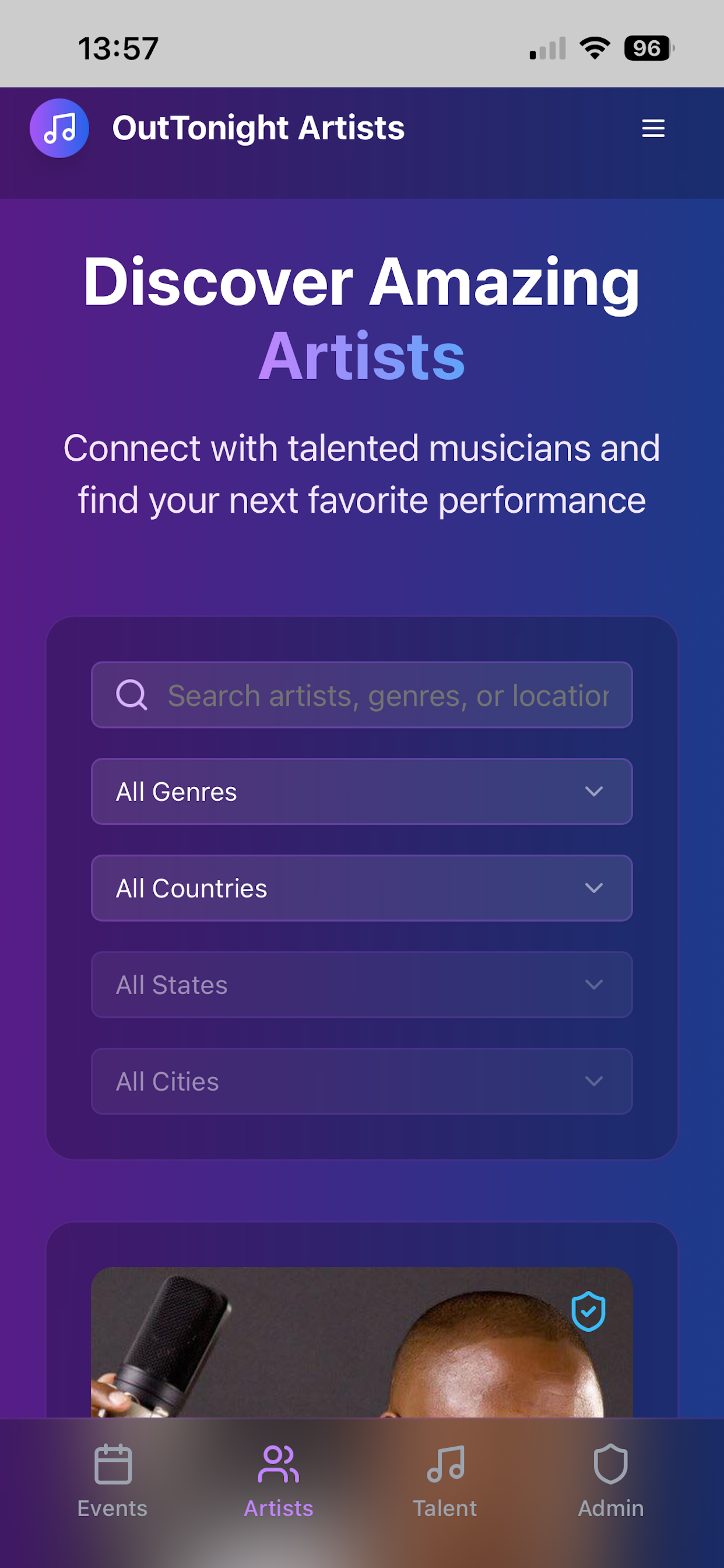Go to the Admin tab label
The image size is (724, 1568).
click(611, 1509)
